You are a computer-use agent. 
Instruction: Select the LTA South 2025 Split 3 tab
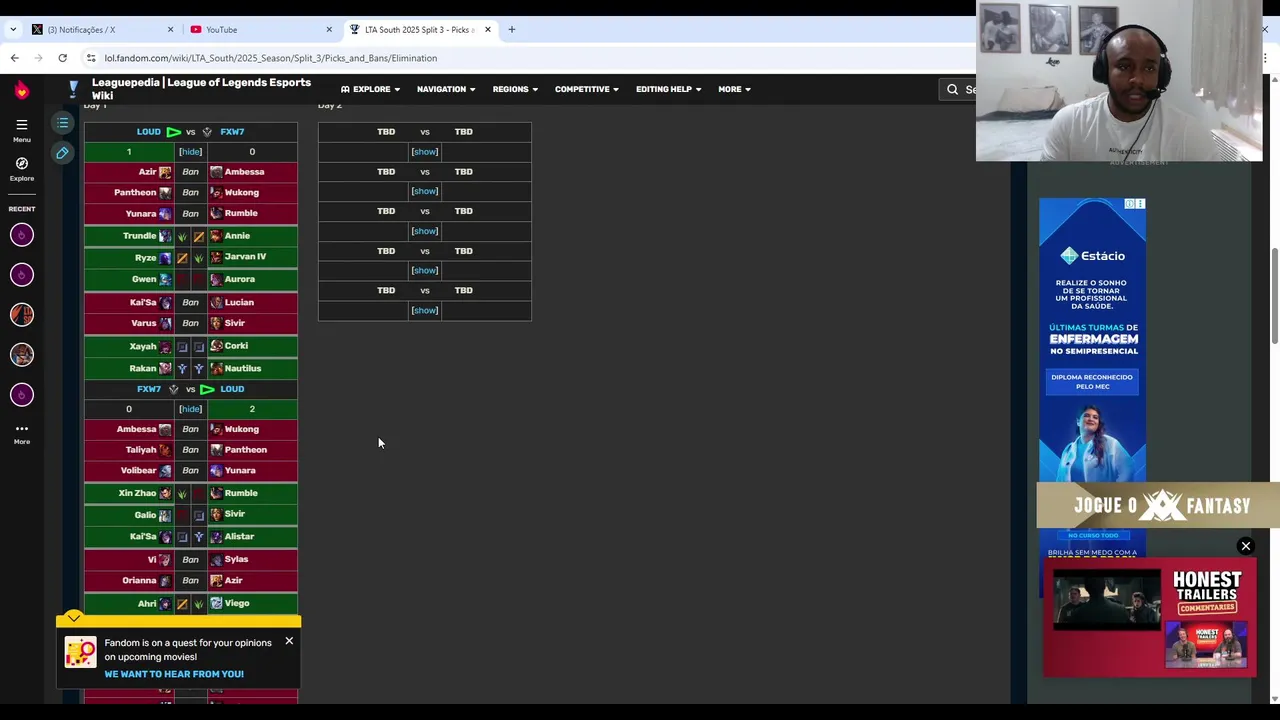pos(419,29)
